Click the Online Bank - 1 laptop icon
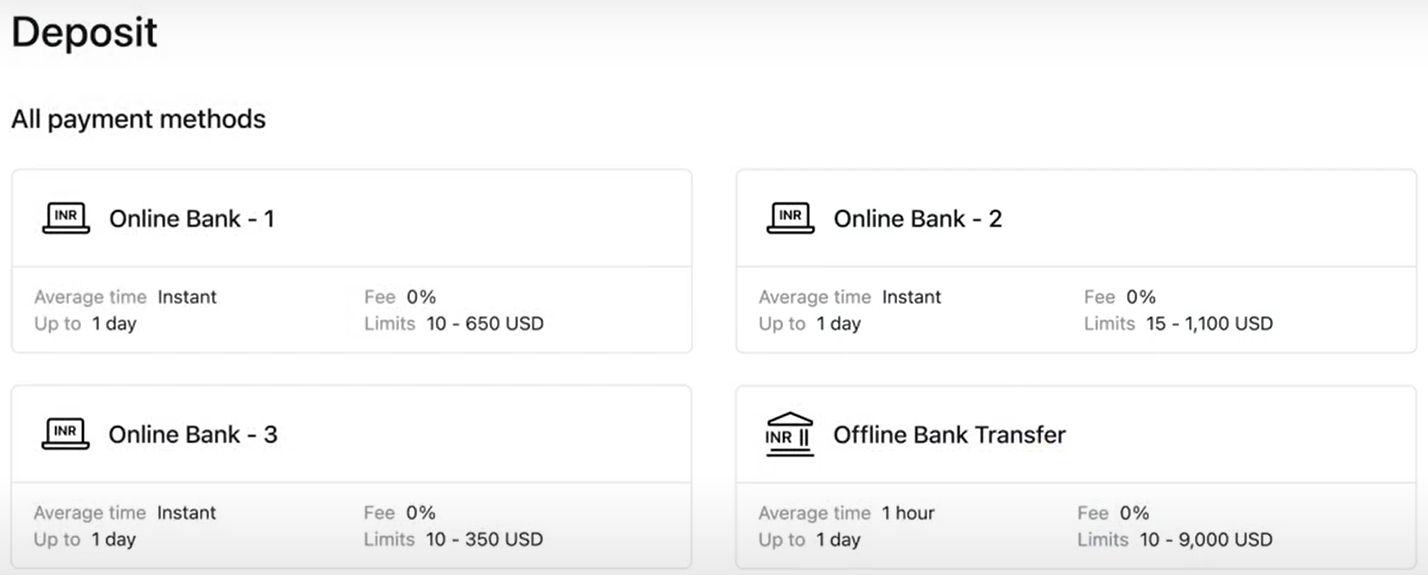 coord(66,218)
